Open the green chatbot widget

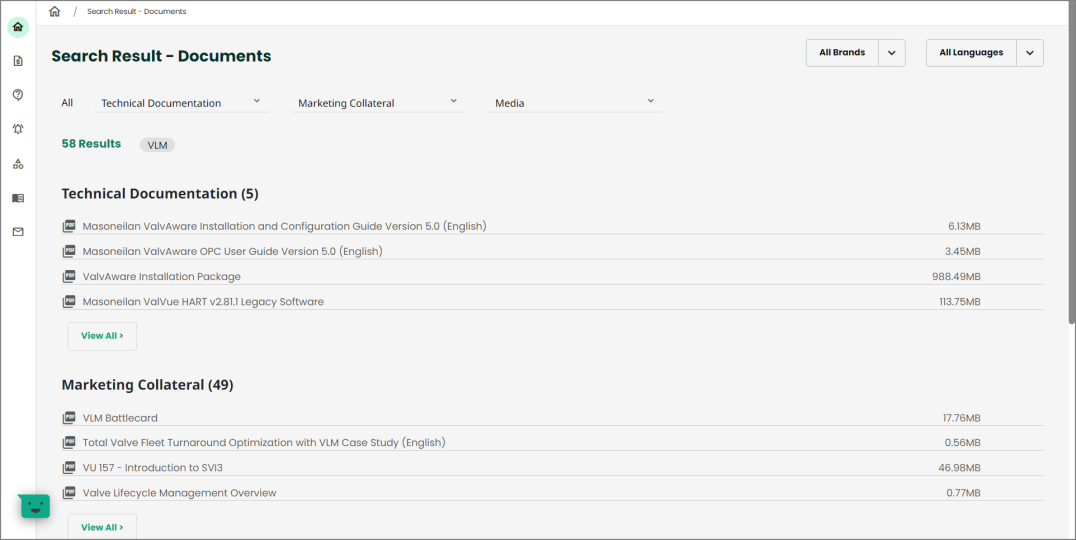click(35, 506)
